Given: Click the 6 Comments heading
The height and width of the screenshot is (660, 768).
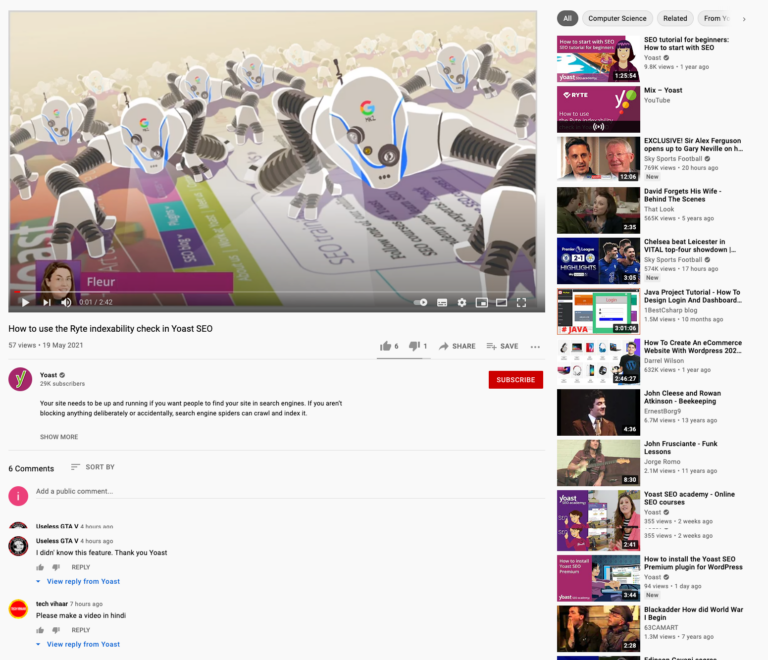Looking at the screenshot, I should pyautogui.click(x=31, y=469).
